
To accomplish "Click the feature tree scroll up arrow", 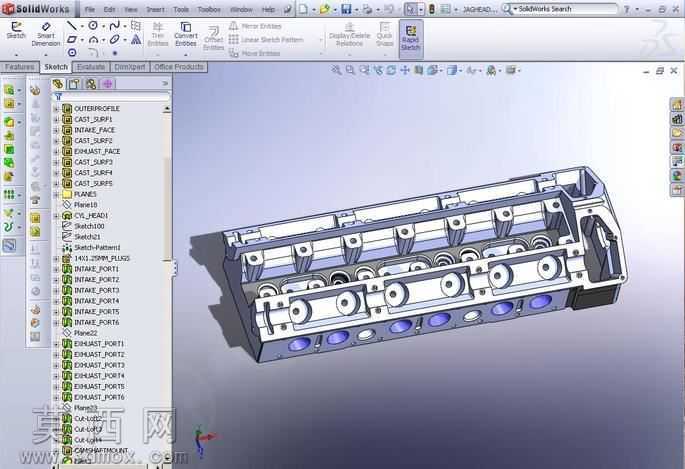I will coord(167,108).
